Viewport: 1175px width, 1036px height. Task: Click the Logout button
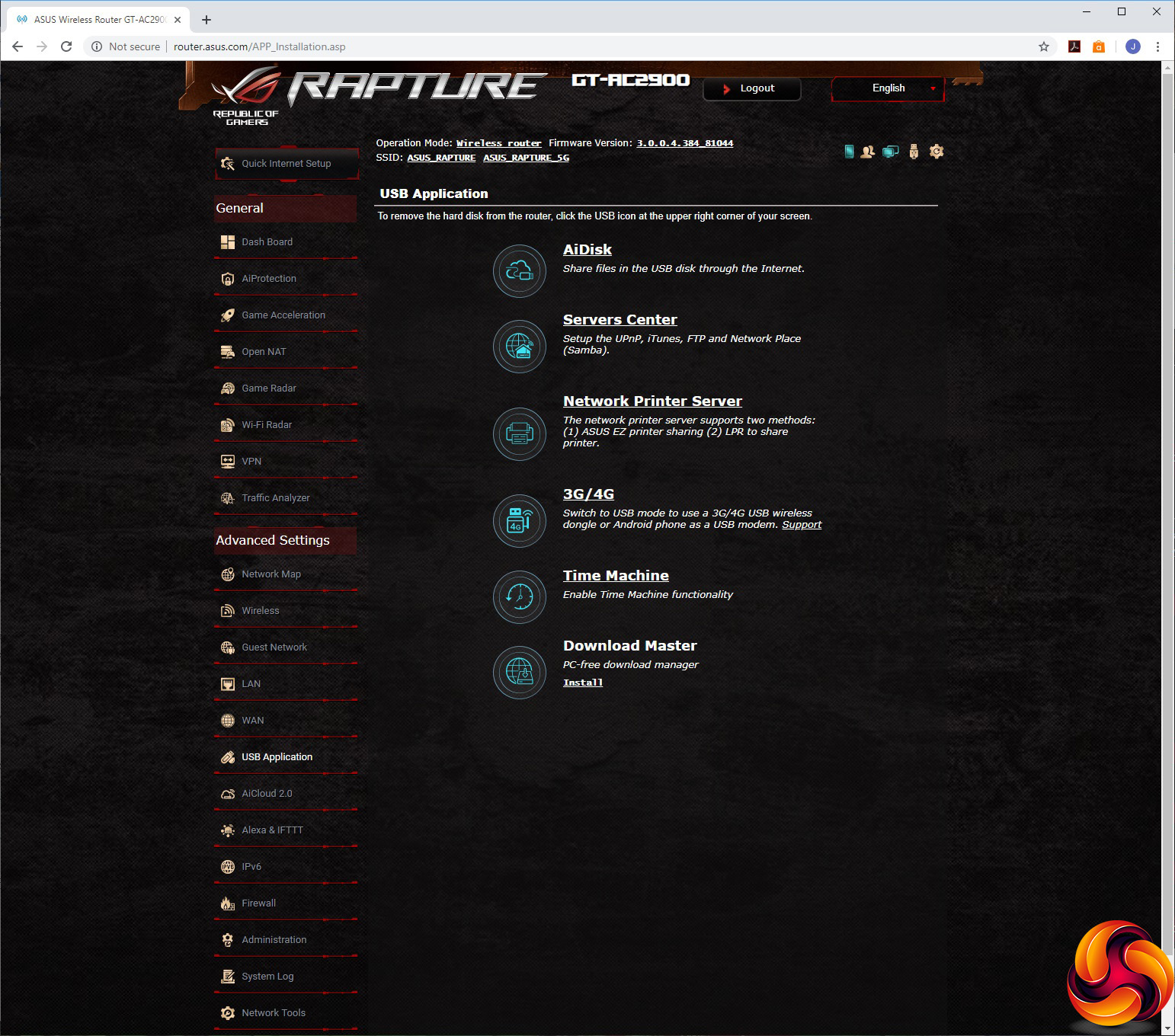click(x=752, y=88)
